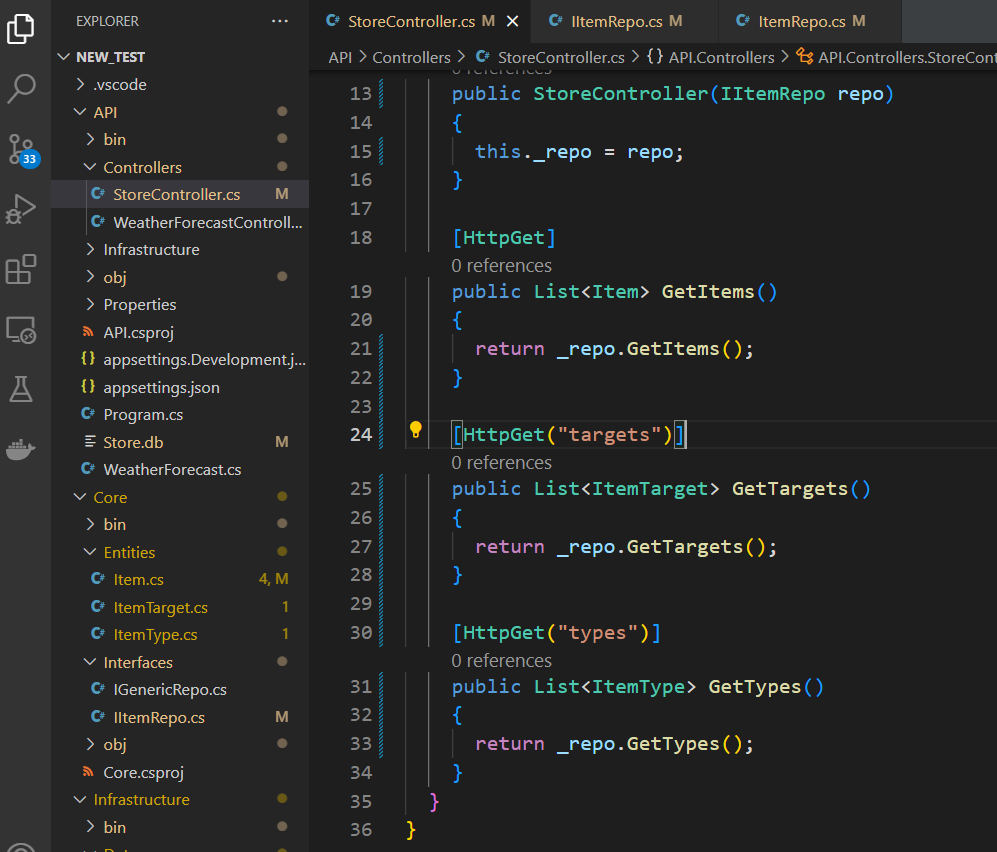Viewport: 997px width, 852px height.
Task: Click the C# icon on IItemRepo.cs tab
Action: tap(555, 21)
